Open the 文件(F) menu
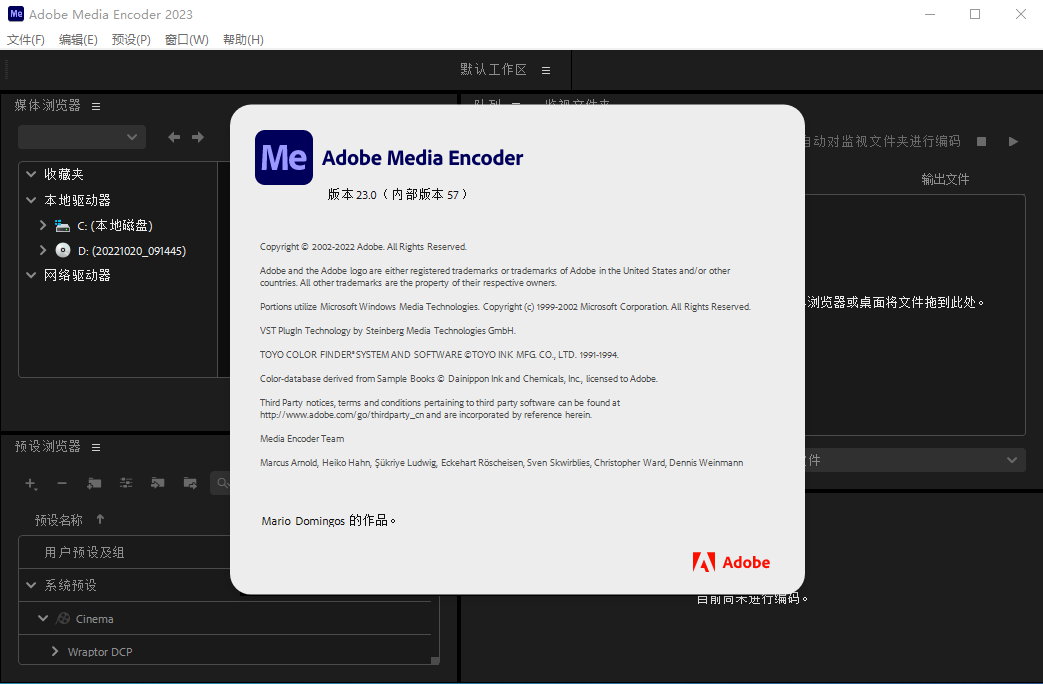Viewport: 1043px width, 684px height. (x=26, y=40)
